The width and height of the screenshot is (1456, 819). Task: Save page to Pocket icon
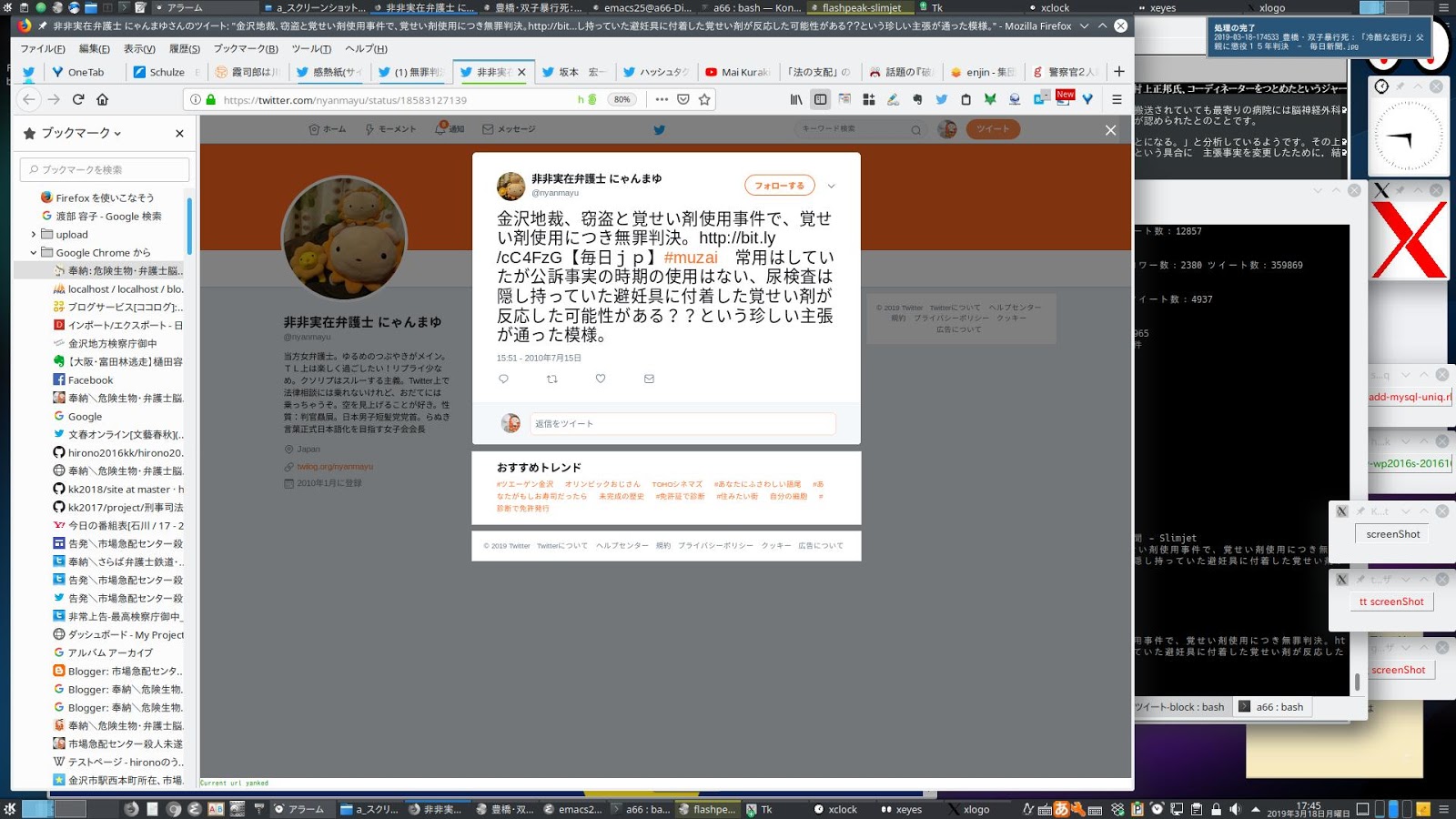[x=683, y=99]
